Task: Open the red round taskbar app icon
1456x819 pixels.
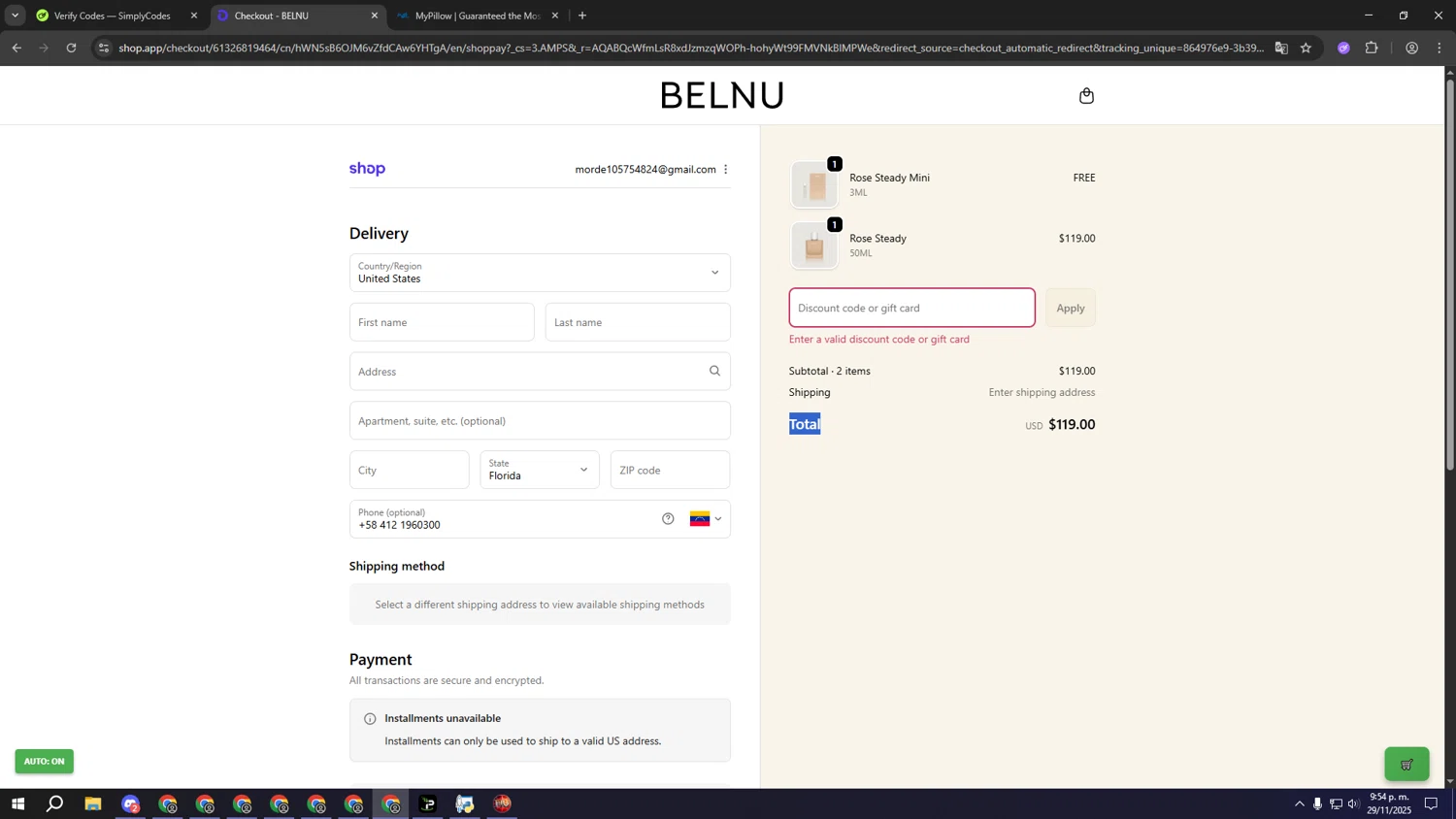Action: point(502,804)
